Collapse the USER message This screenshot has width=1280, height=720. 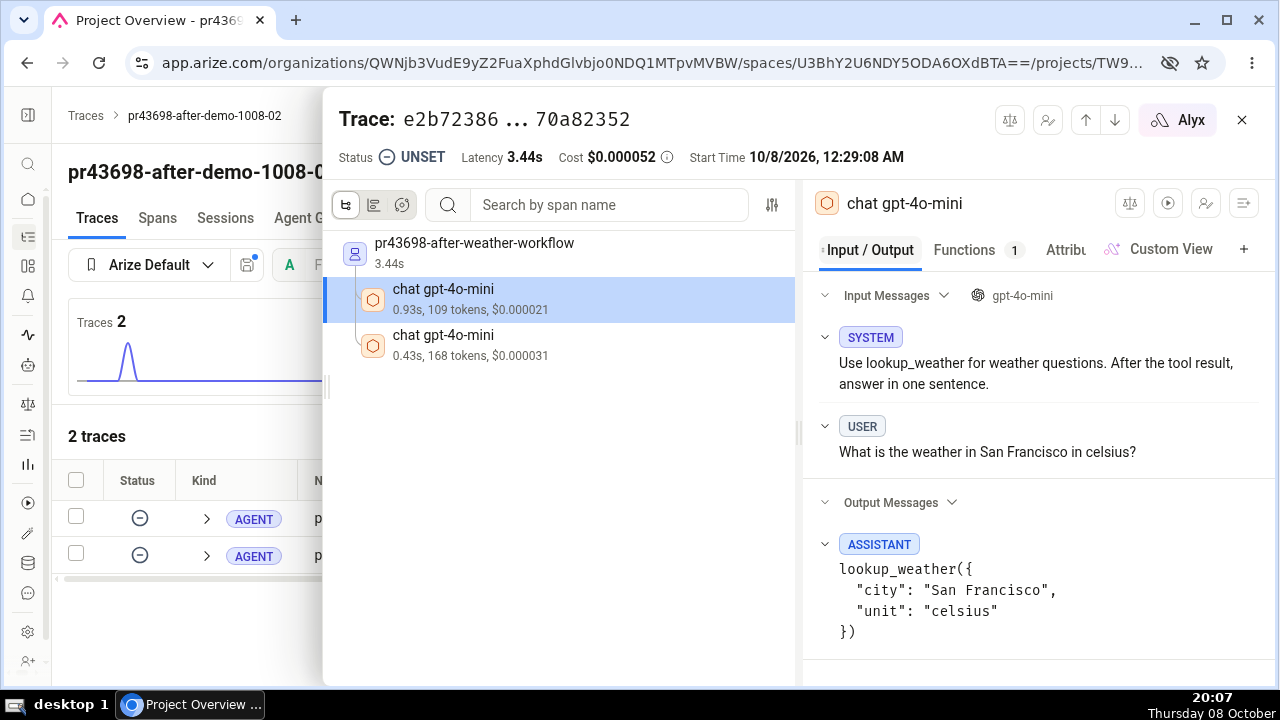pos(825,426)
